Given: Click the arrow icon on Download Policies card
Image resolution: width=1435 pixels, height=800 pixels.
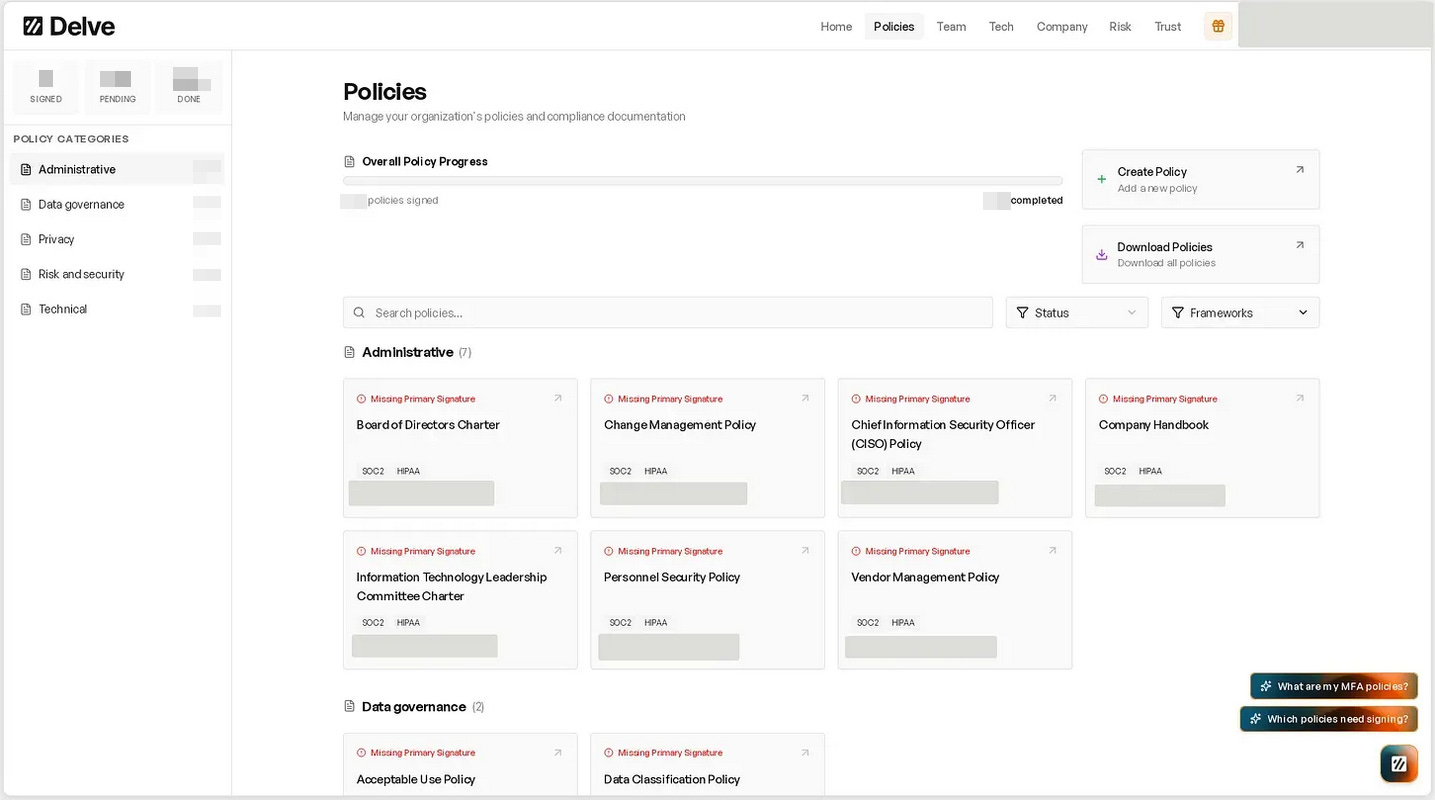Looking at the screenshot, I should (x=1300, y=245).
